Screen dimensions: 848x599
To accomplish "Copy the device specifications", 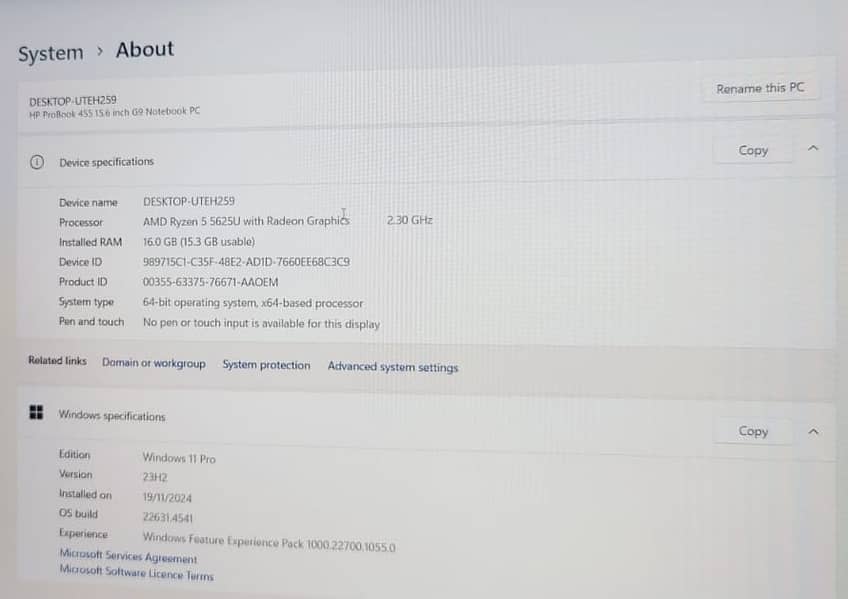I will pos(753,150).
